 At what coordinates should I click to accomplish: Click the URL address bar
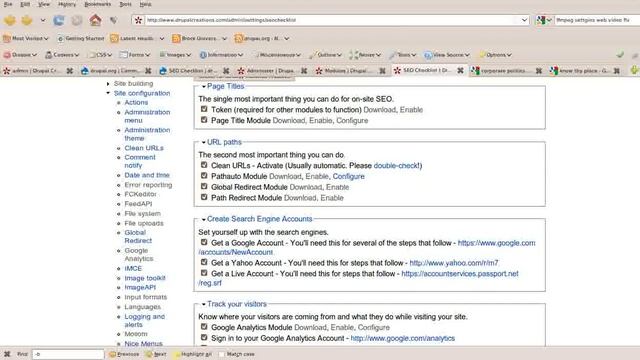332,20
